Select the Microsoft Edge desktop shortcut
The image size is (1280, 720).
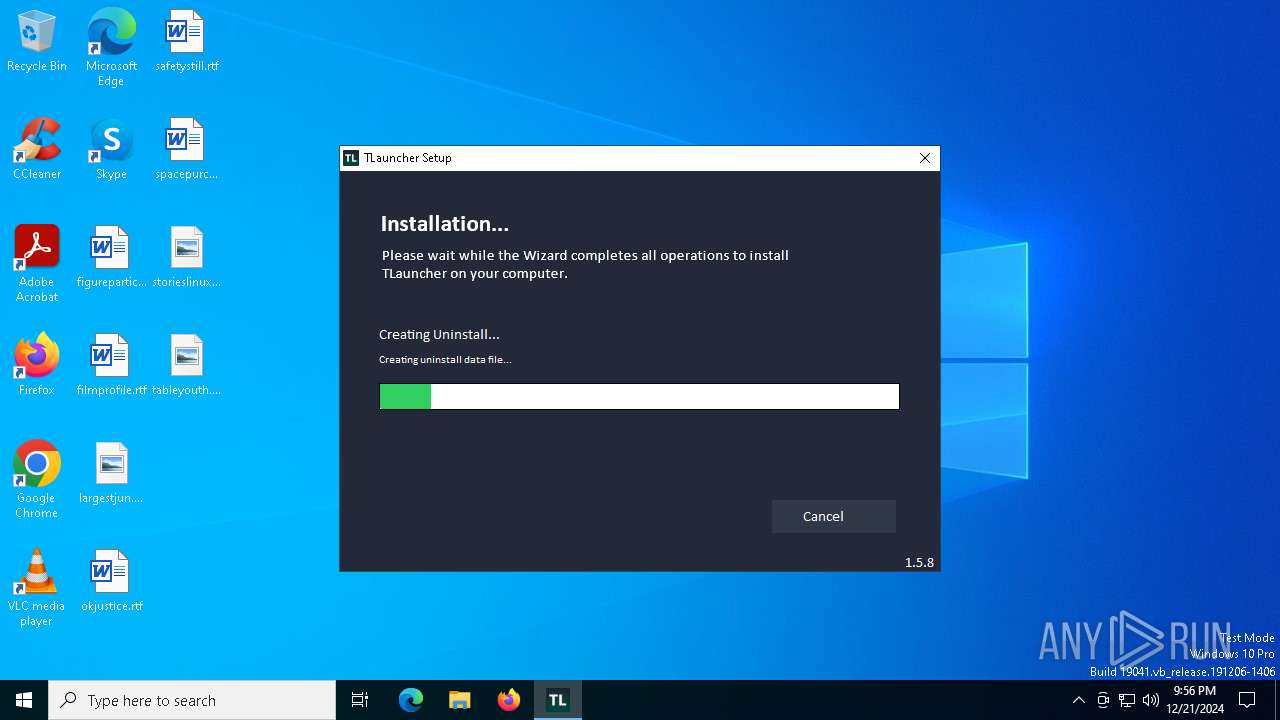(x=111, y=48)
